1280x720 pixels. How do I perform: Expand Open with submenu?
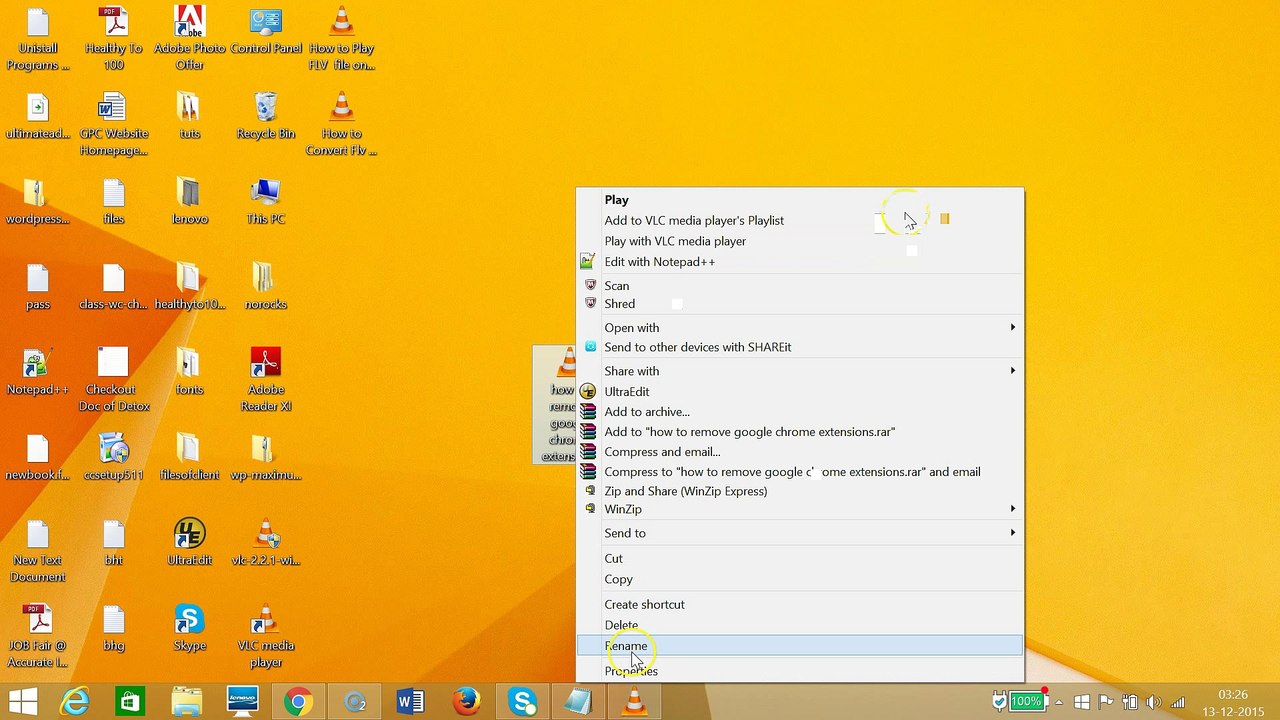click(x=800, y=328)
